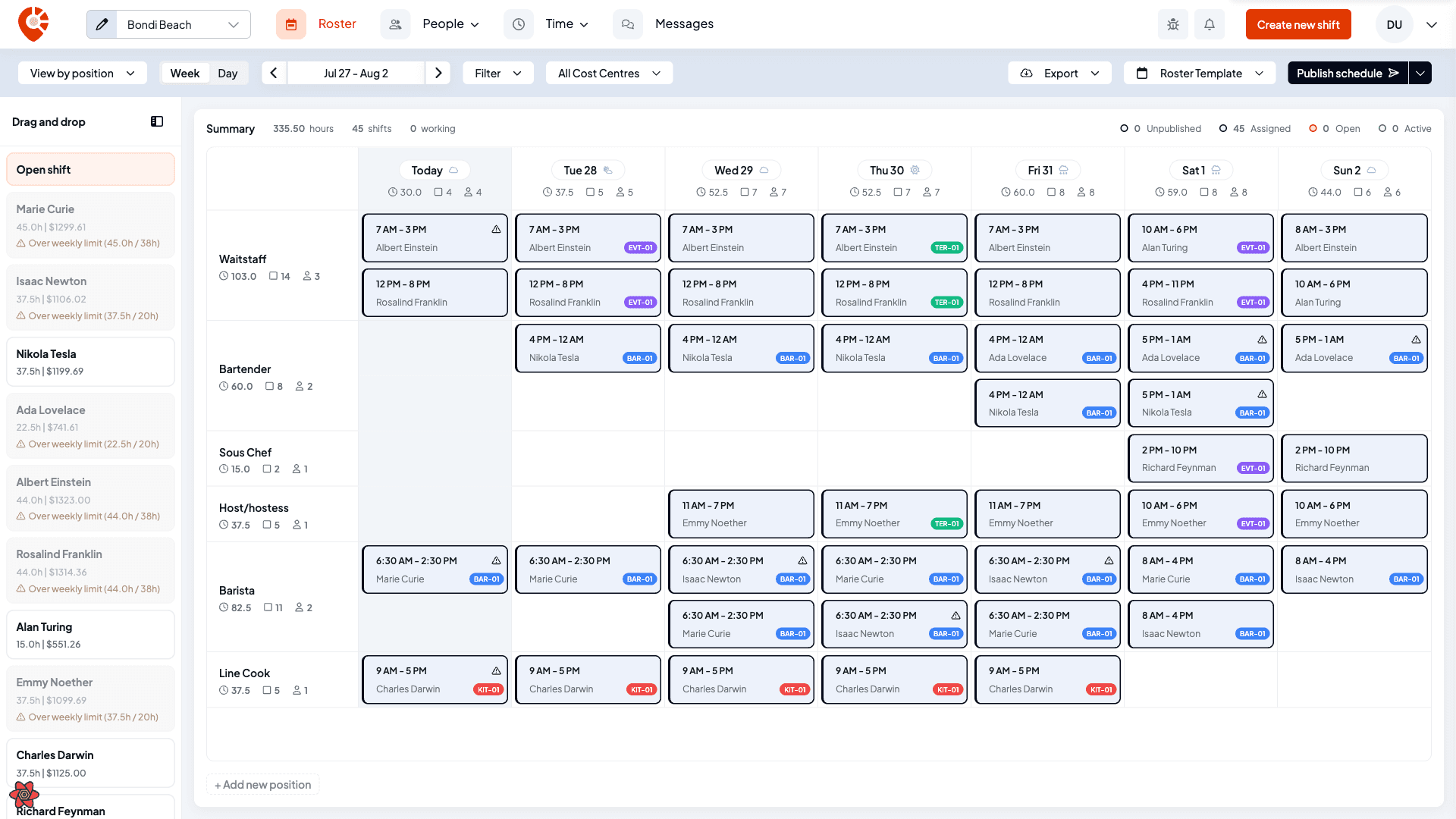Click Add new position

[262, 784]
